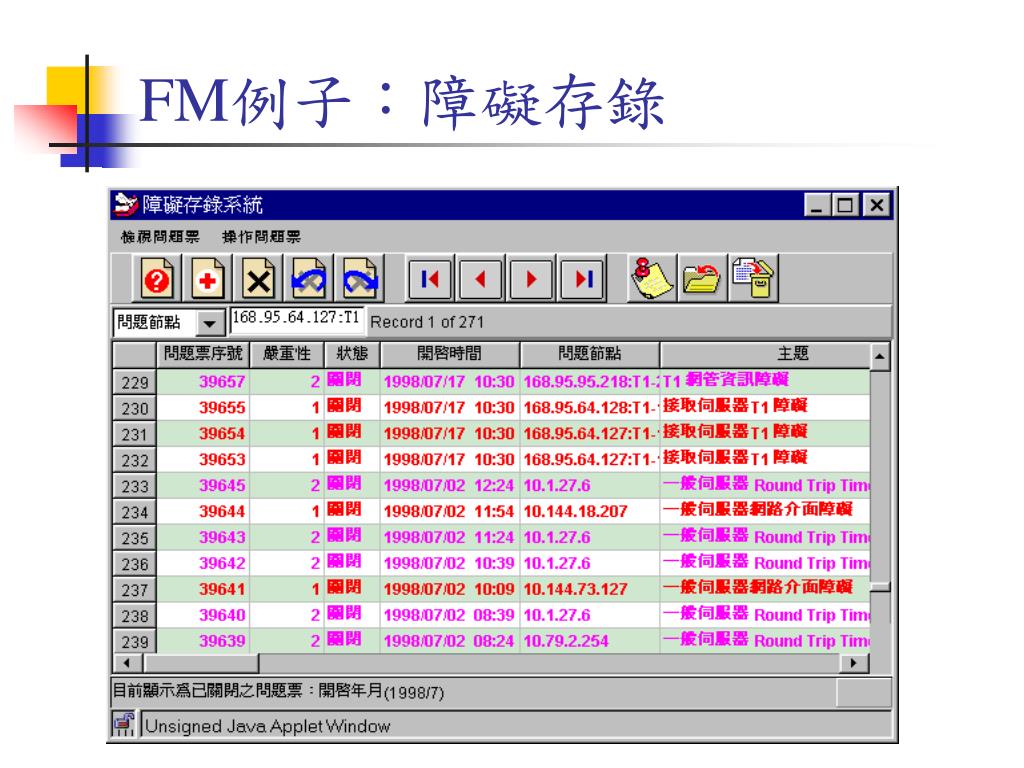This screenshot has height=768, width=1024.
Task: Click ticket number 39641
Action: (x=222, y=589)
